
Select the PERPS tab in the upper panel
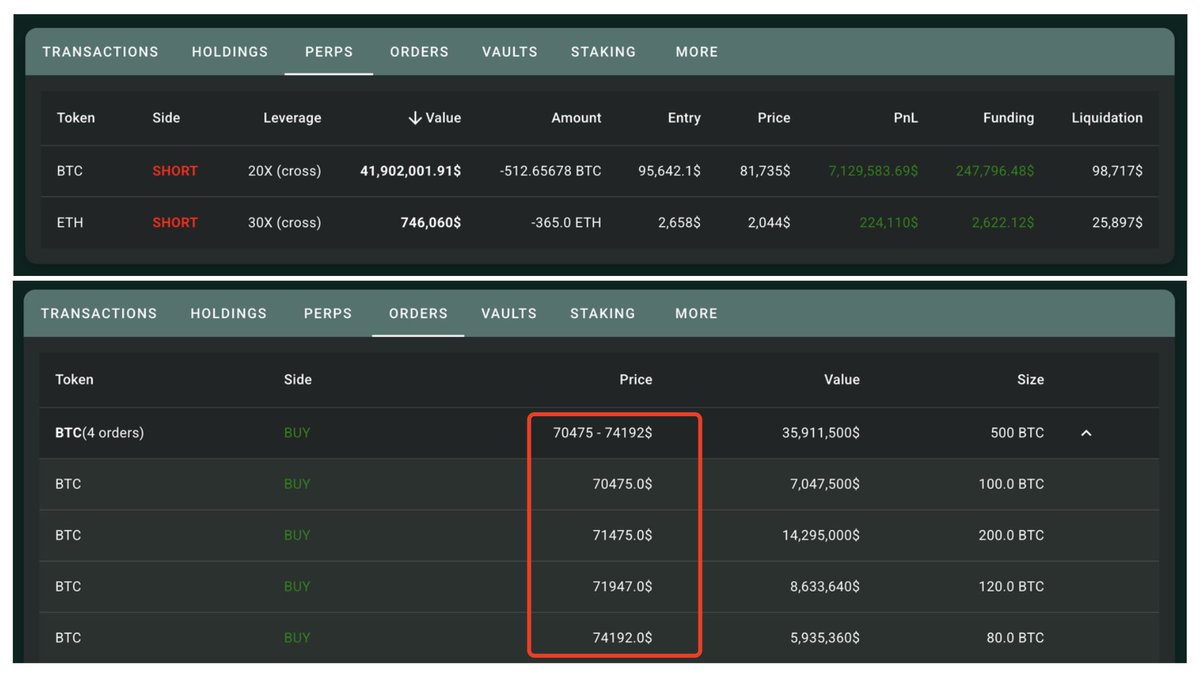329,52
